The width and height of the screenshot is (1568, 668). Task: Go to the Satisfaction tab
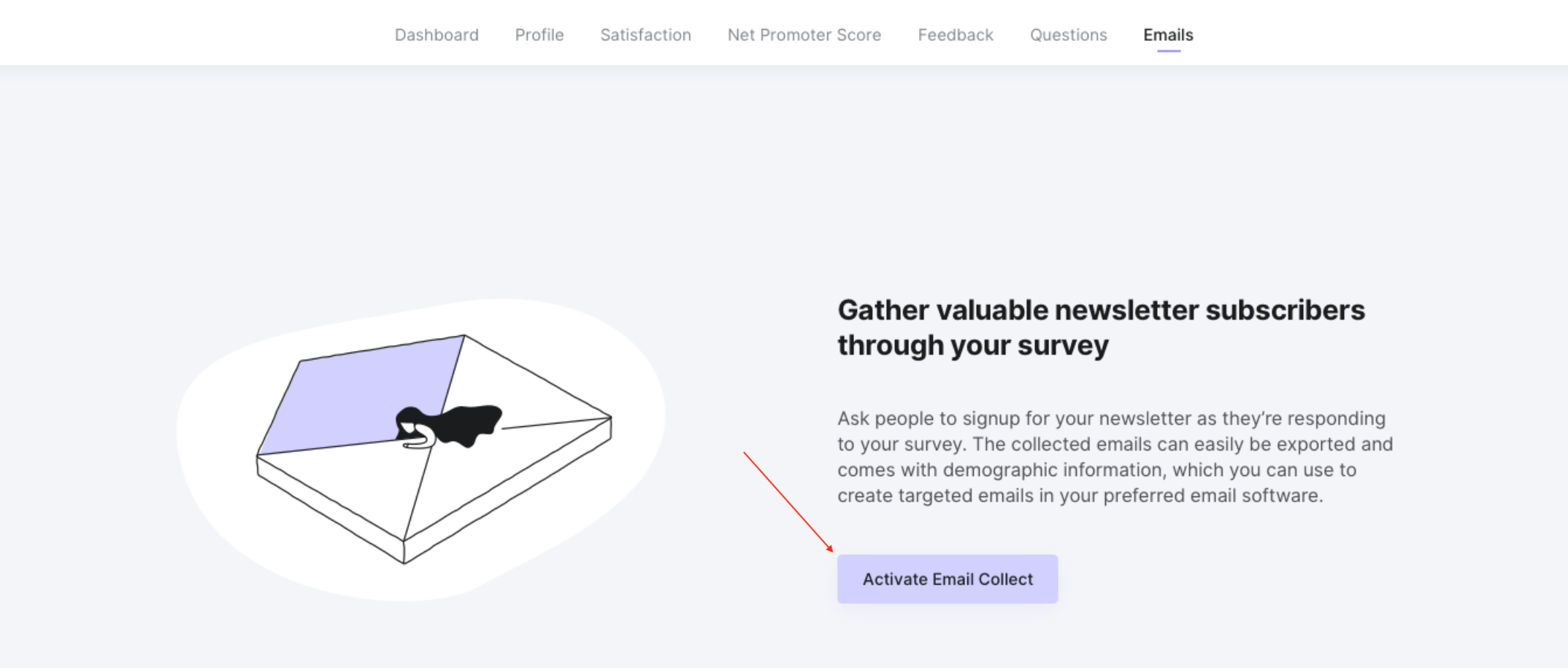click(x=645, y=34)
